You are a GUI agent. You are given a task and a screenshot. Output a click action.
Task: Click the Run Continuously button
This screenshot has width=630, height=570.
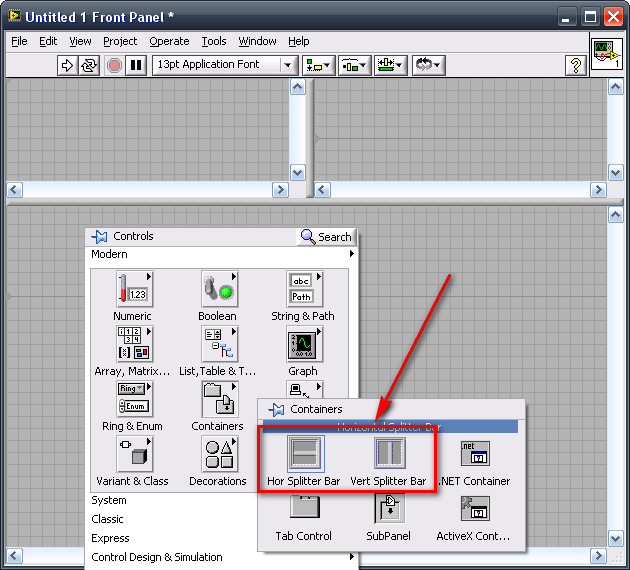pyautogui.click(x=90, y=65)
